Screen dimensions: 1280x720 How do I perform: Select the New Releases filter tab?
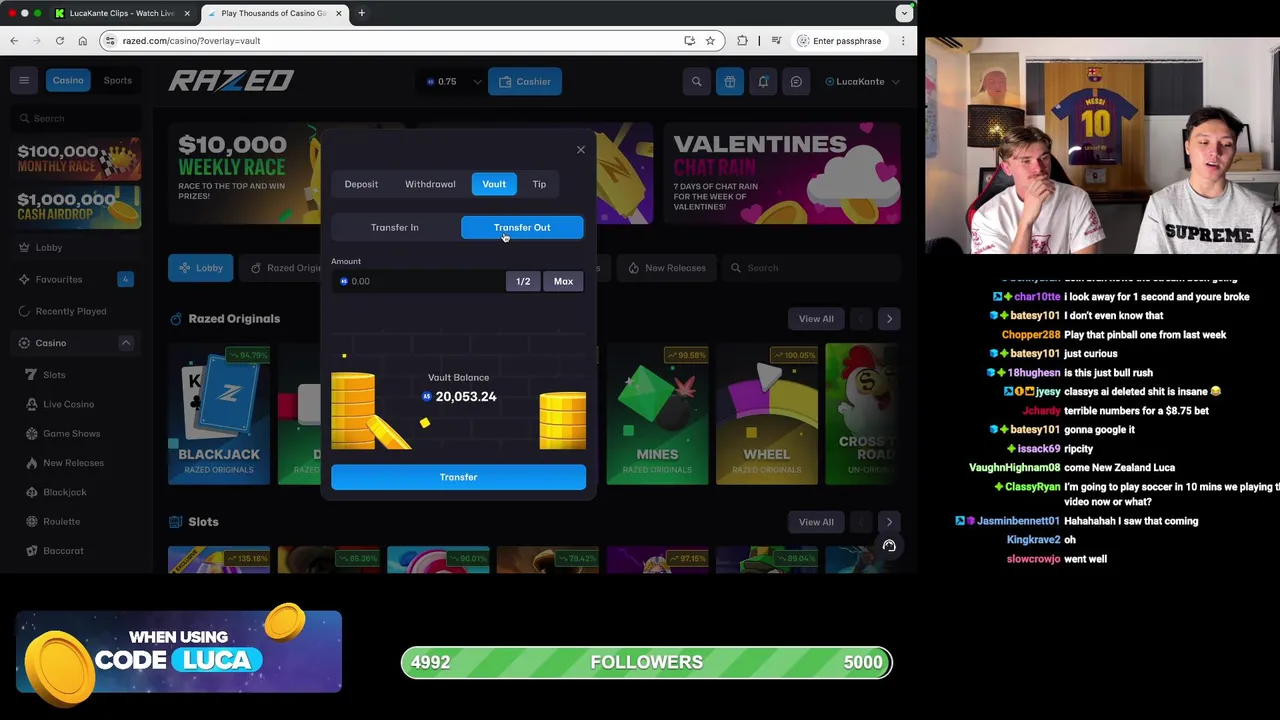(667, 268)
